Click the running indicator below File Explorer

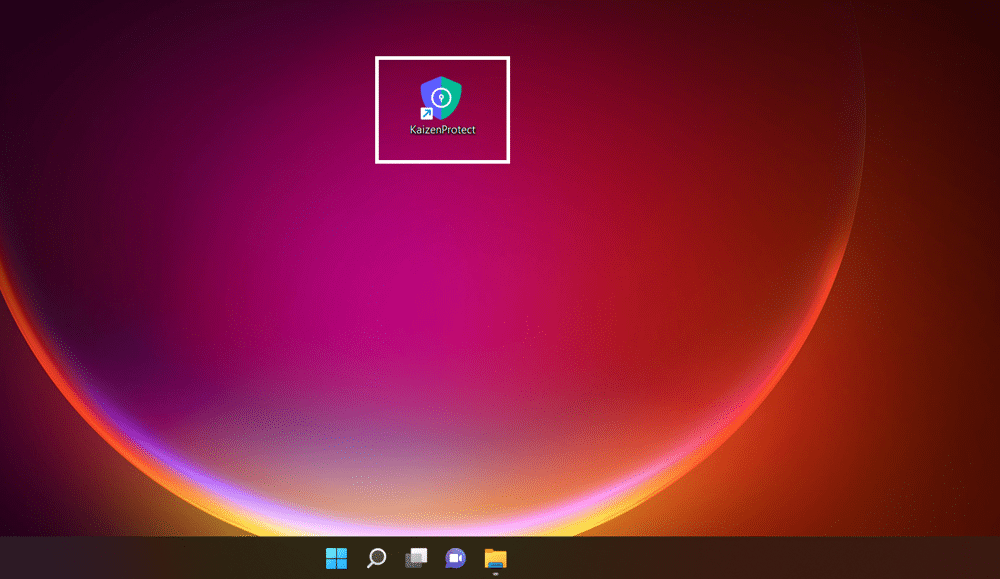pyautogui.click(x=496, y=574)
